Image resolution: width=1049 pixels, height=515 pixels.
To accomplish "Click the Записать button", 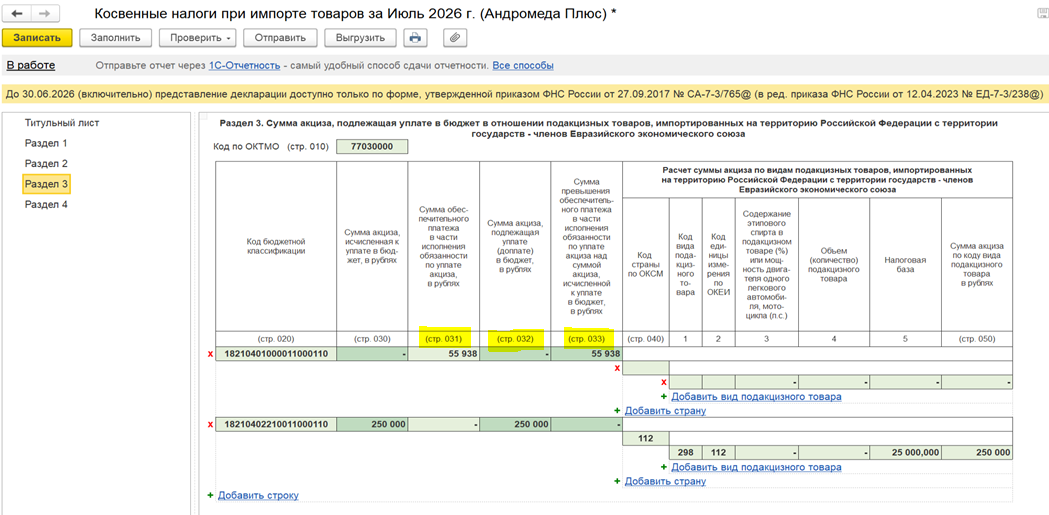I will click(37, 38).
